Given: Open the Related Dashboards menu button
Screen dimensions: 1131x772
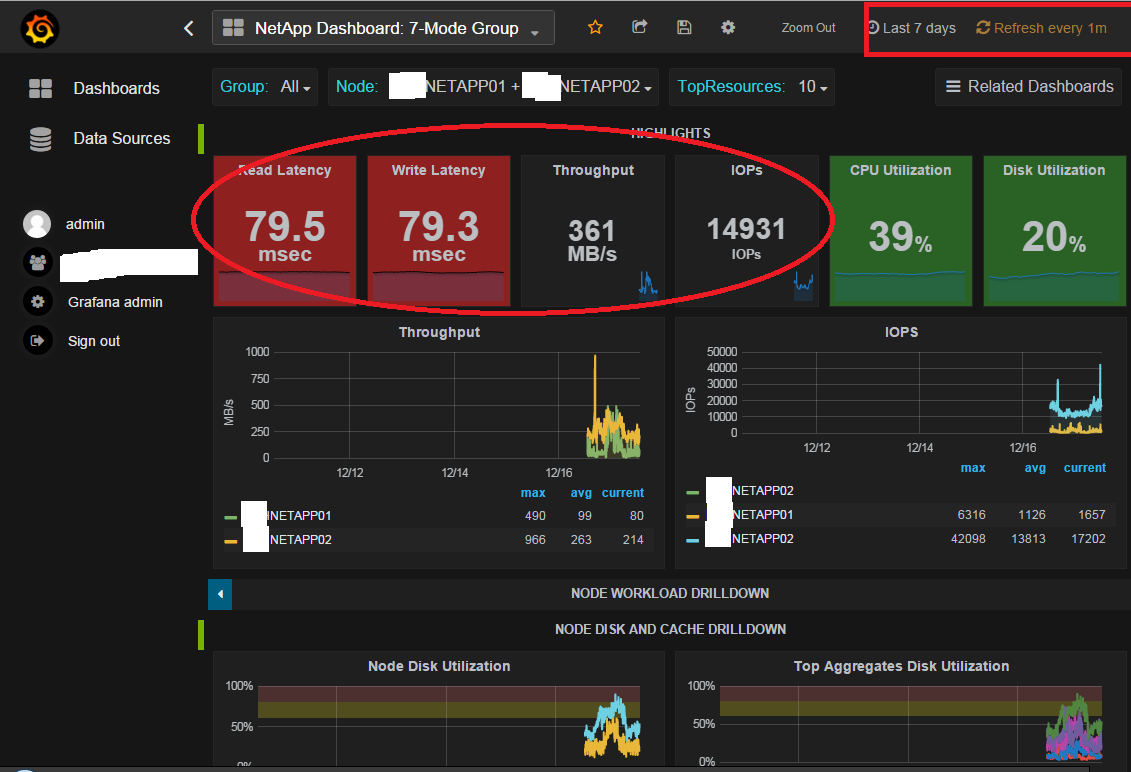Looking at the screenshot, I should (x=1029, y=87).
